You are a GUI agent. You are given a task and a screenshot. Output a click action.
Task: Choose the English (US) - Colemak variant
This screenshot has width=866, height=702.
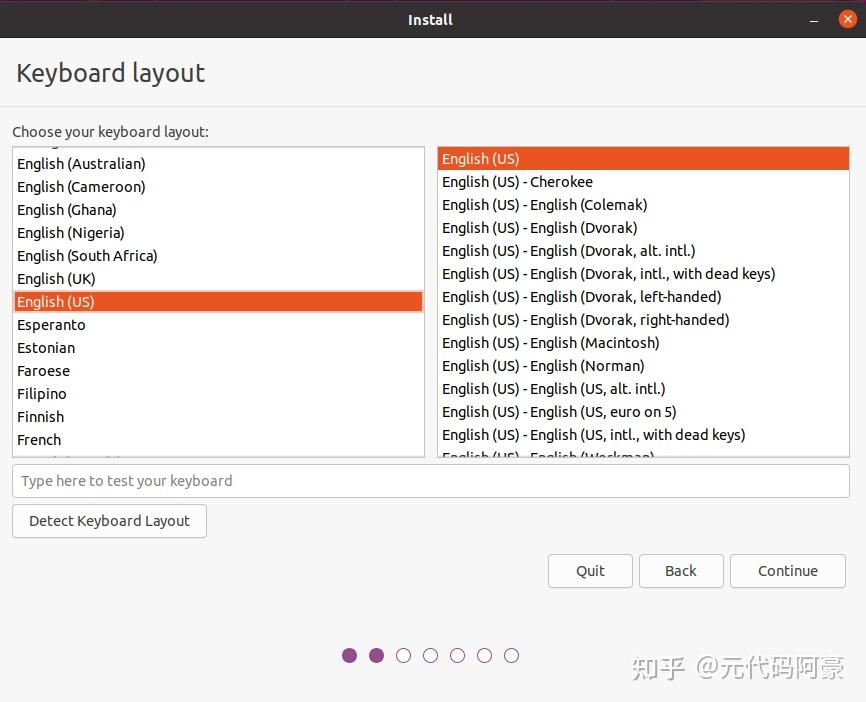(x=544, y=204)
